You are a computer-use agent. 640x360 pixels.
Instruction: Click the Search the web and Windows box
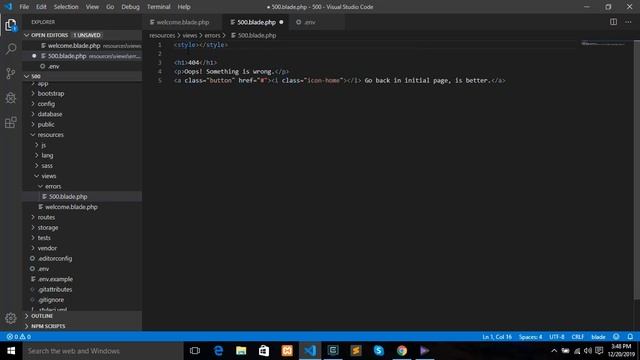tap(103, 351)
